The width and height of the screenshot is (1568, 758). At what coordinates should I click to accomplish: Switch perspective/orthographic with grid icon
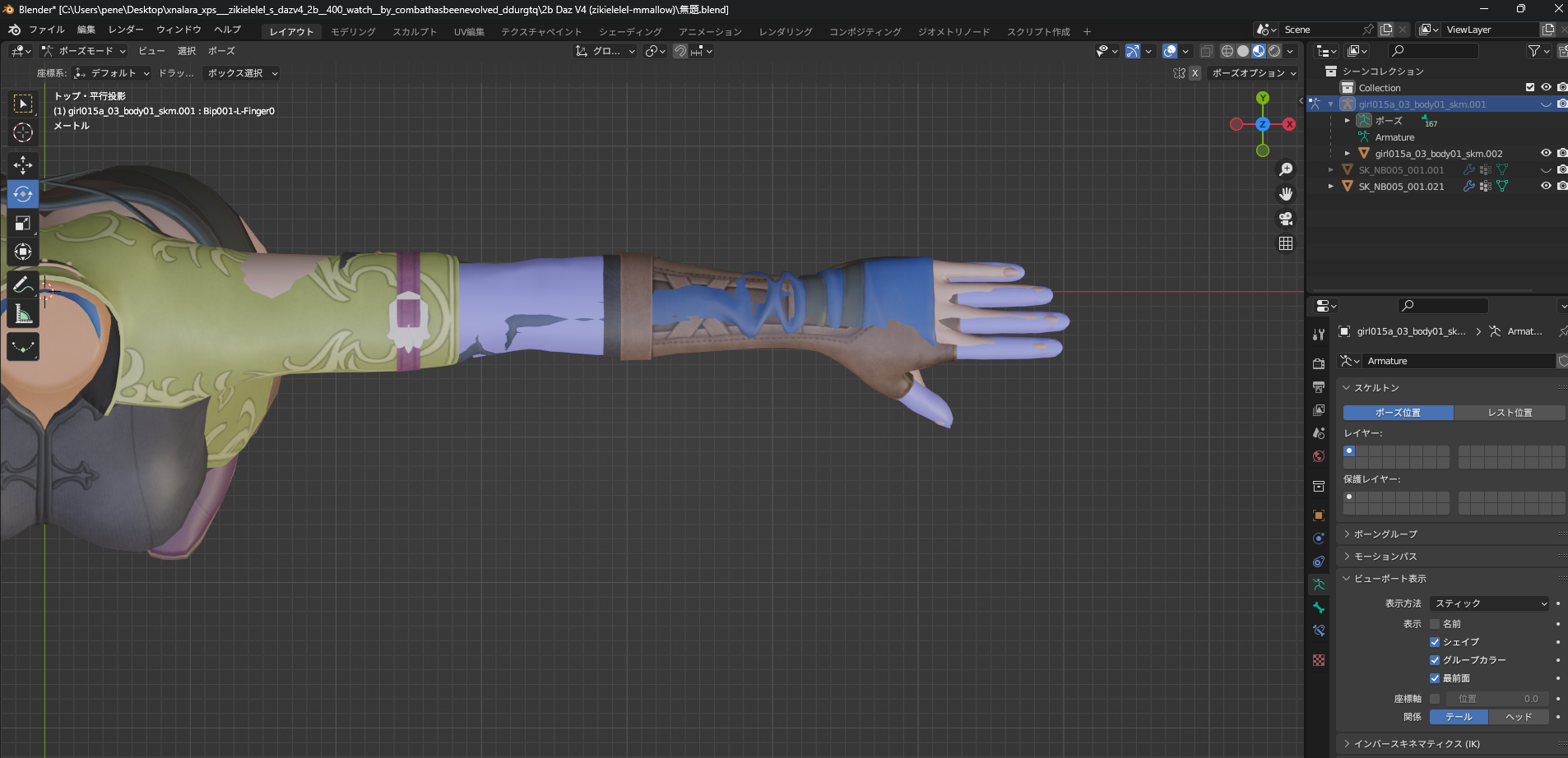1286,243
